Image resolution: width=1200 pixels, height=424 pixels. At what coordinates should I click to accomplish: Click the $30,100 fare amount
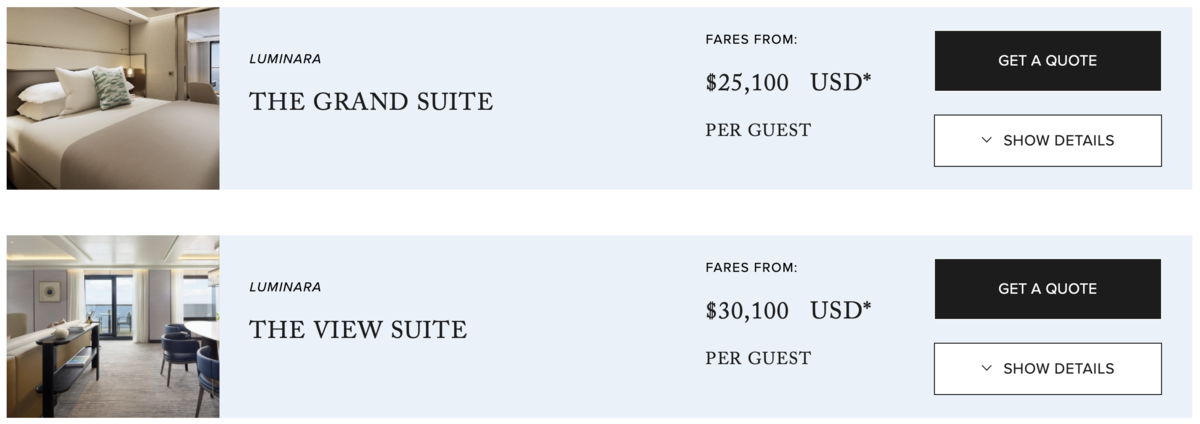coord(747,311)
